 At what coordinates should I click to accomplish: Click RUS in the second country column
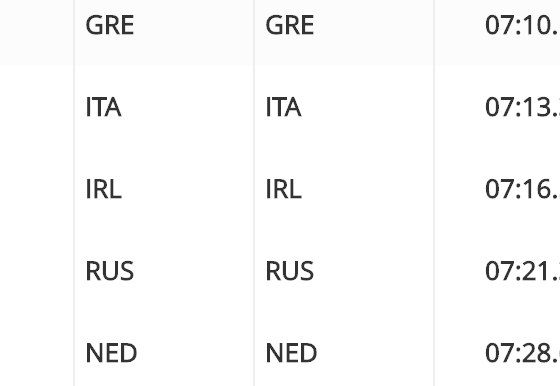click(x=290, y=271)
